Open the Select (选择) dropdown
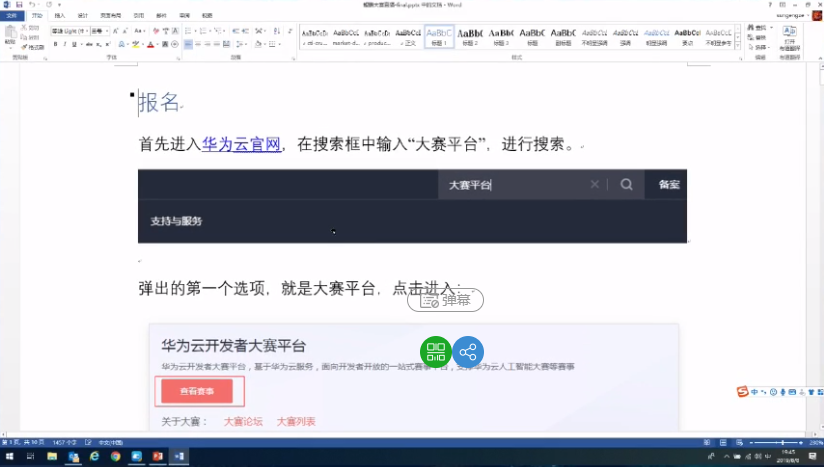The height and width of the screenshot is (467, 824). 759,47
